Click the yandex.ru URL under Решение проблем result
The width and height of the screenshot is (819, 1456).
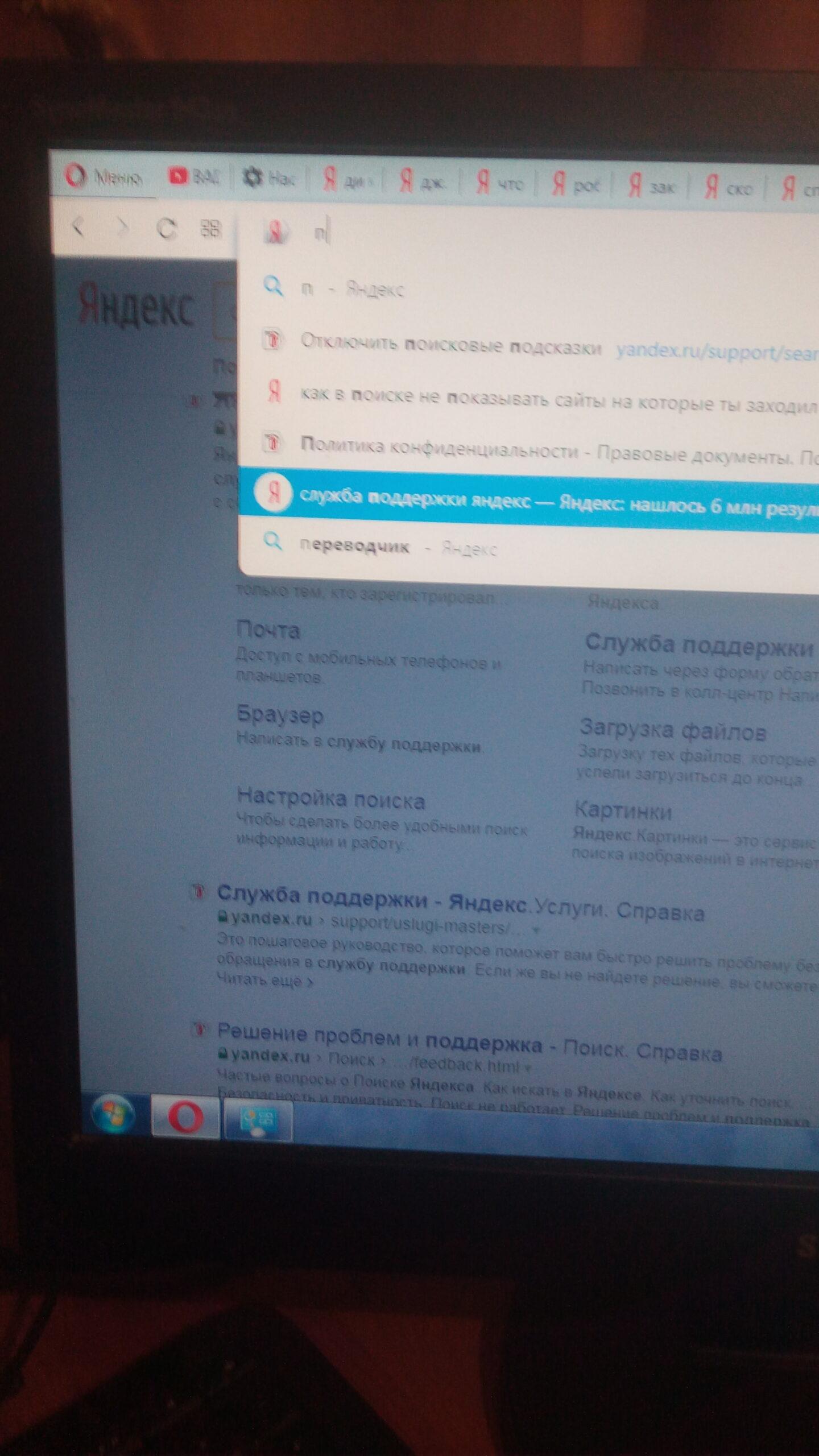(x=270, y=1056)
